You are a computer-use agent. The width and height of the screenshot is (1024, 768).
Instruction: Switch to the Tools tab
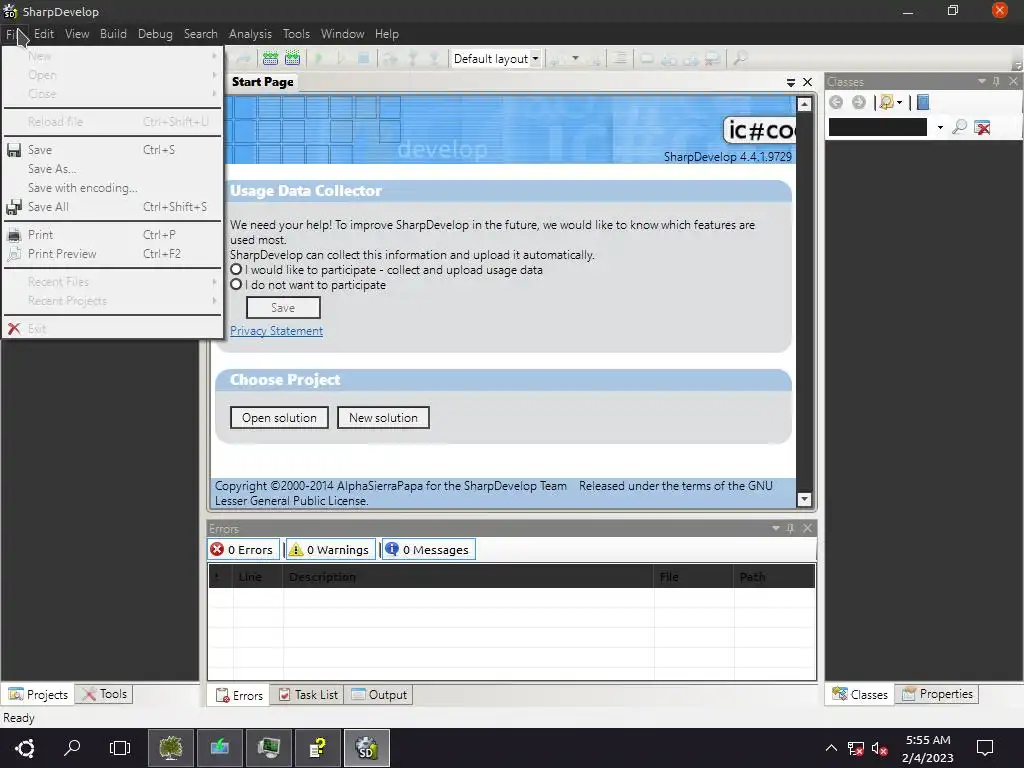click(x=104, y=694)
